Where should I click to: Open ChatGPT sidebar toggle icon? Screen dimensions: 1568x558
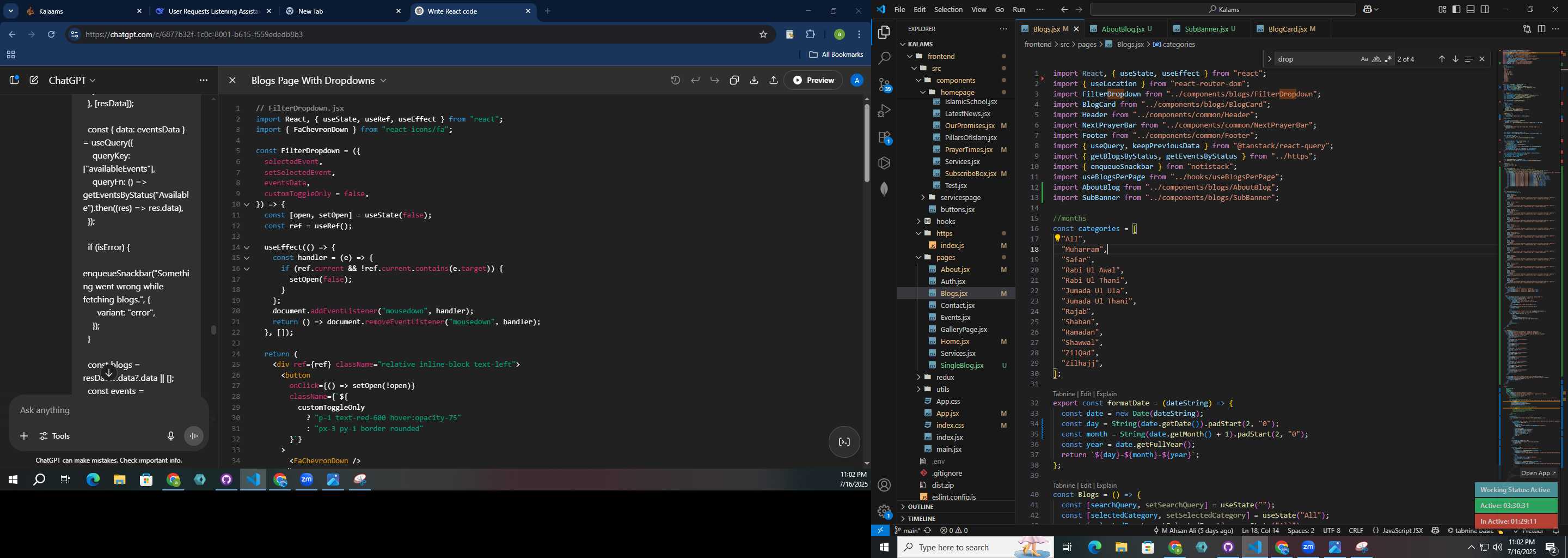[14, 81]
